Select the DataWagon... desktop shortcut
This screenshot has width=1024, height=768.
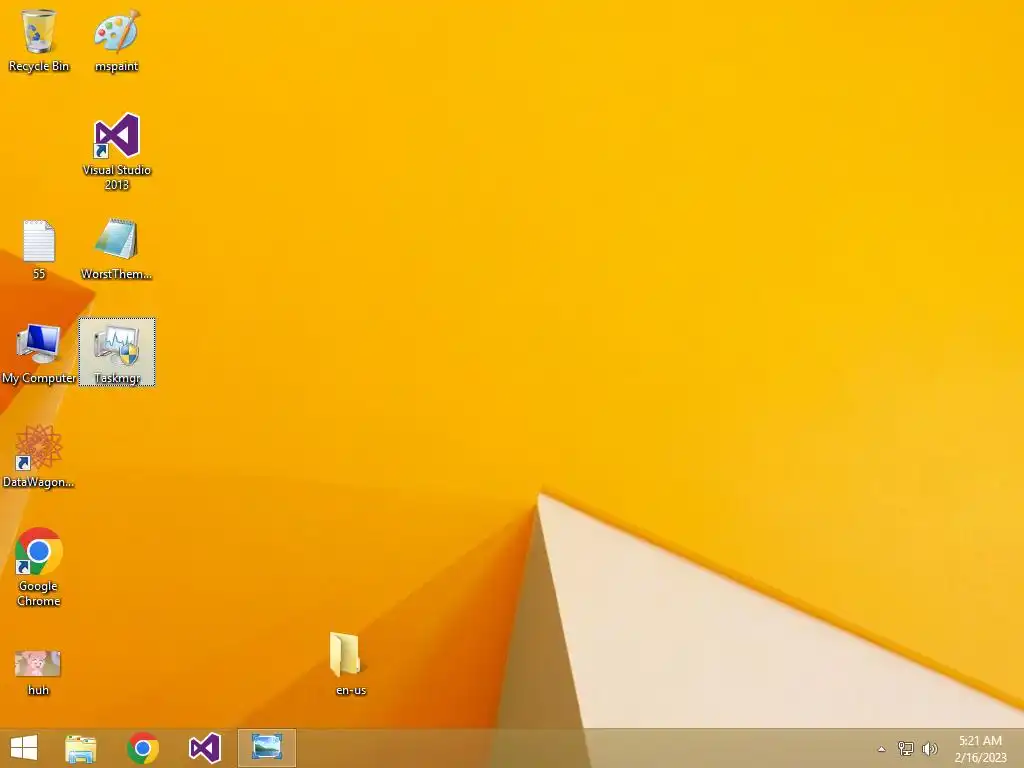(39, 456)
